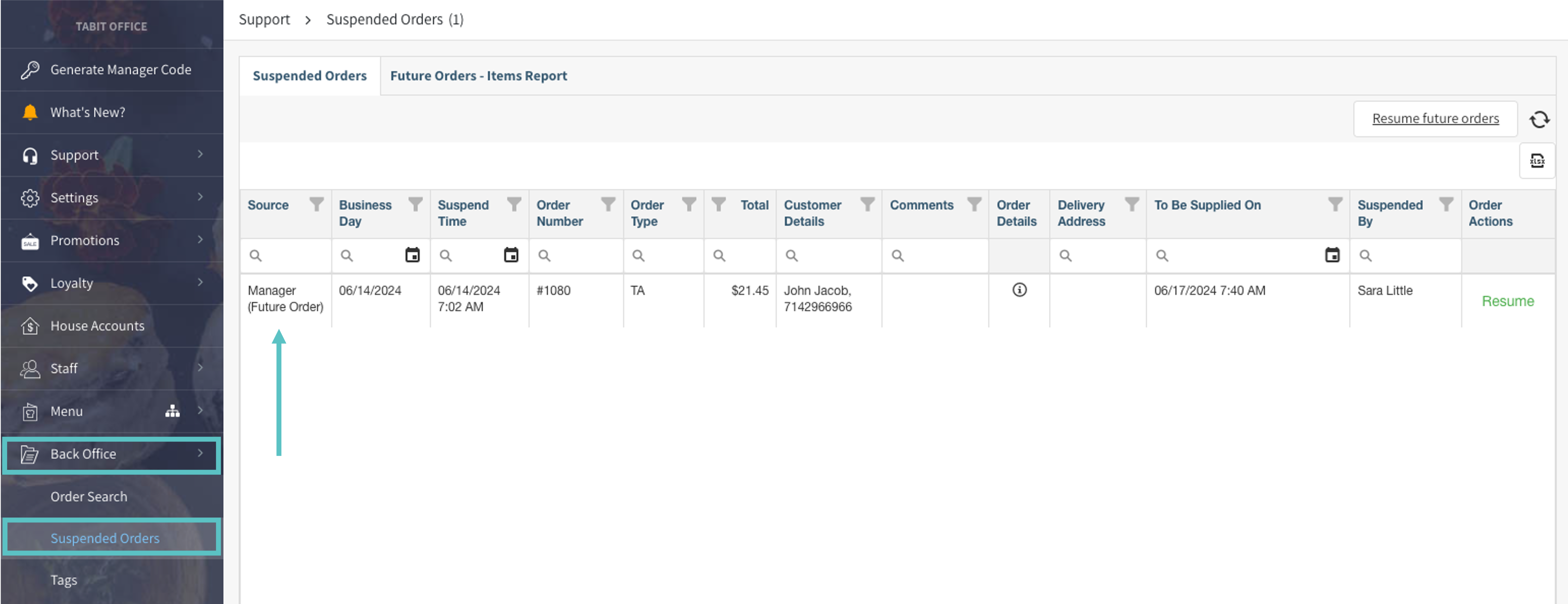This screenshot has height=604, width=1568.
Task: Expand the Promotions sidebar menu
Action: click(111, 240)
